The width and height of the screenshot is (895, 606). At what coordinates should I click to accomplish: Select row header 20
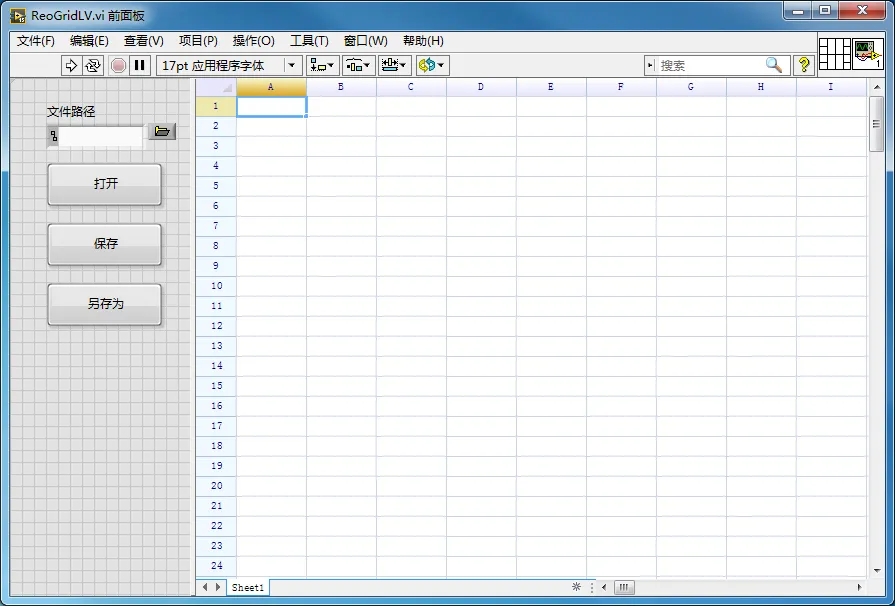216,486
